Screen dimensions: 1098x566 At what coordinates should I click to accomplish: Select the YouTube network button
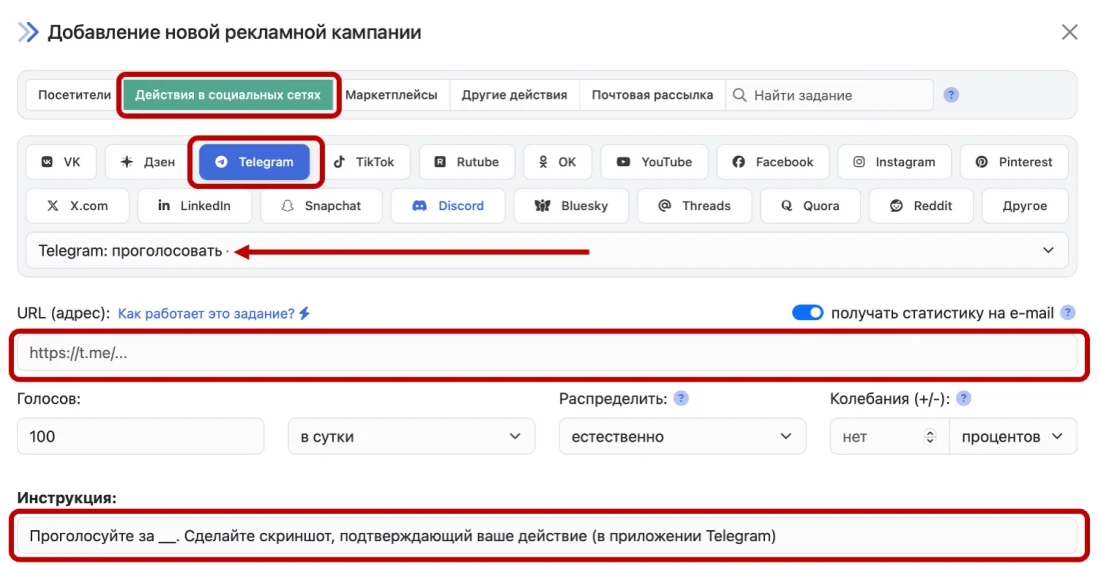(x=654, y=162)
